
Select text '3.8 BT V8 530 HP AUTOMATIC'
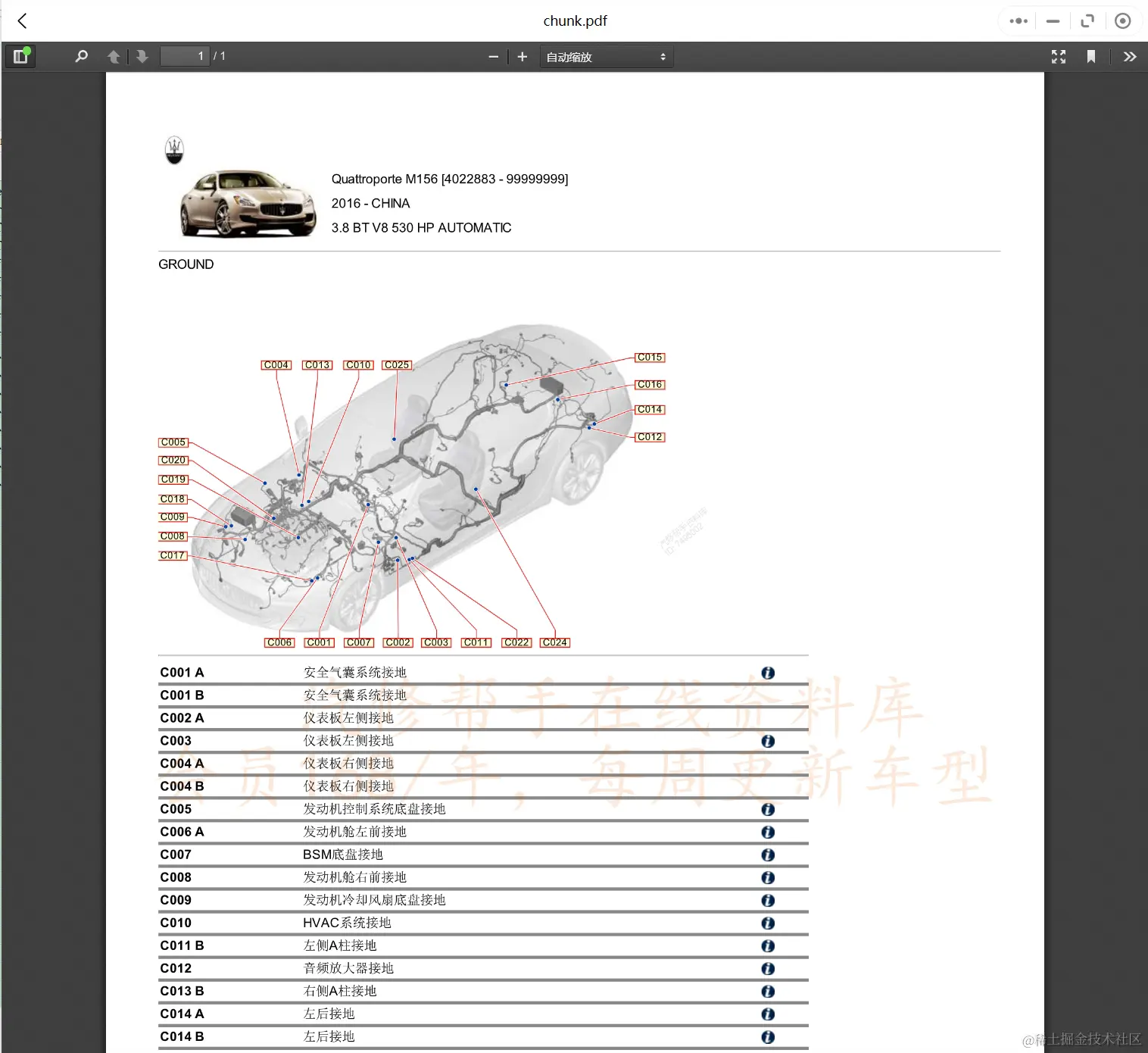(x=421, y=227)
